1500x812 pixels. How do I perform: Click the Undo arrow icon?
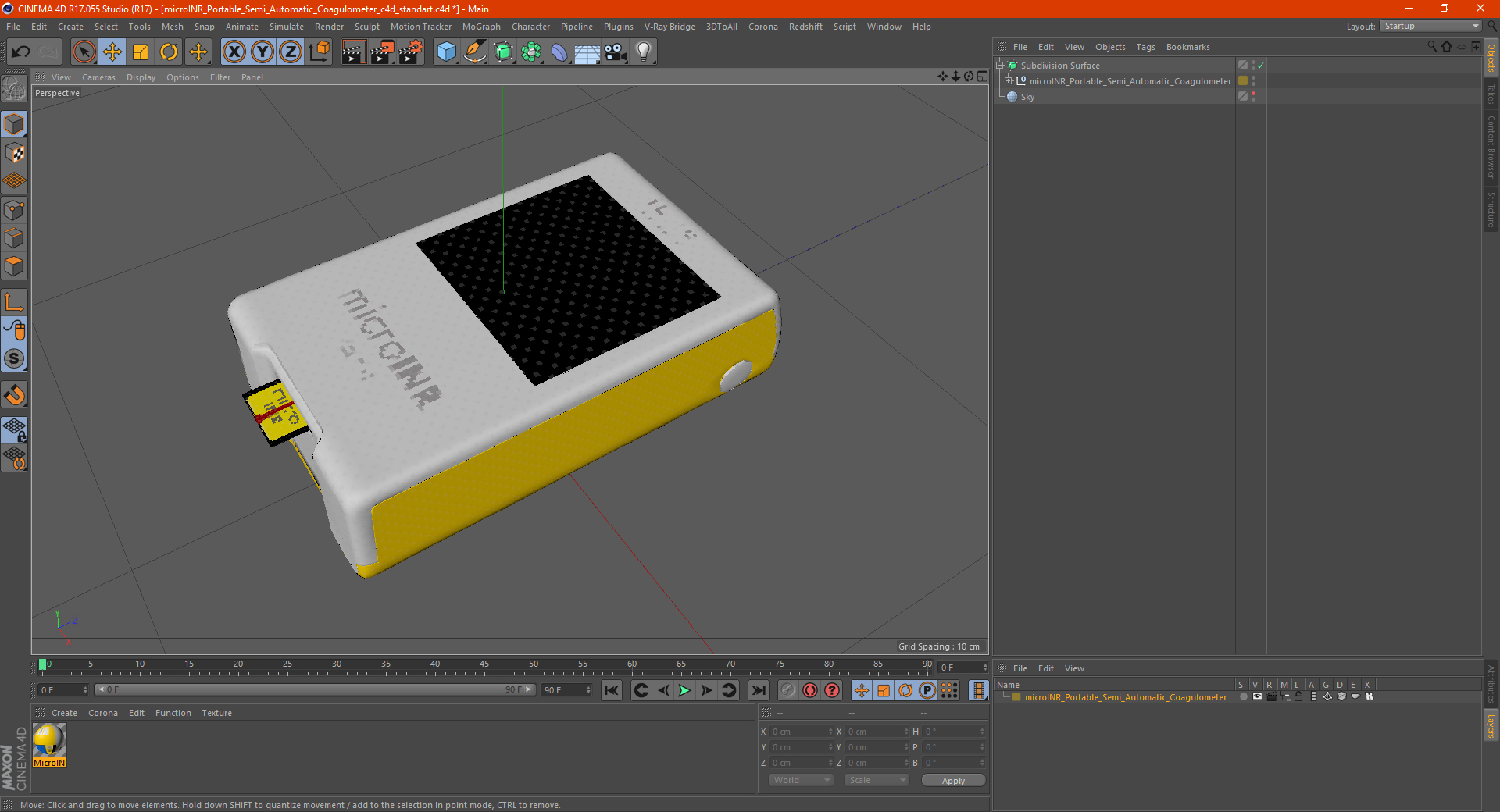coord(20,52)
